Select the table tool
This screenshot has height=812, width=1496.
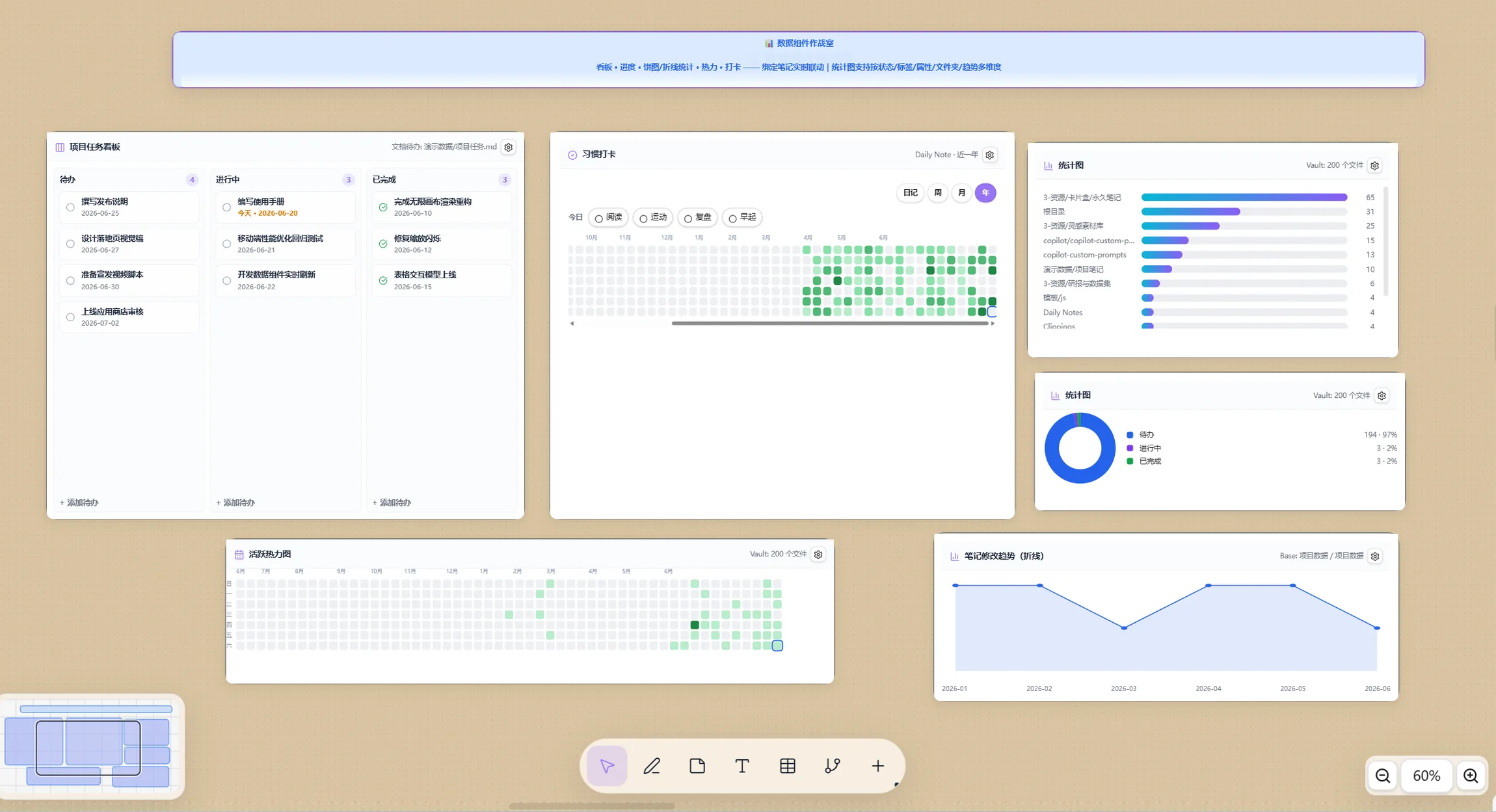[x=788, y=766]
